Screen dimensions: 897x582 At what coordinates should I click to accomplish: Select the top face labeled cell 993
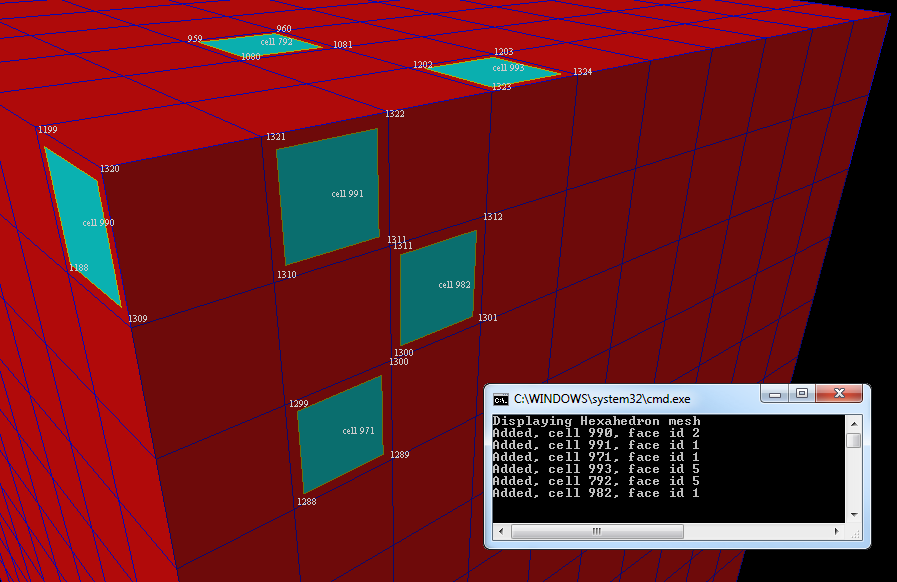495,71
